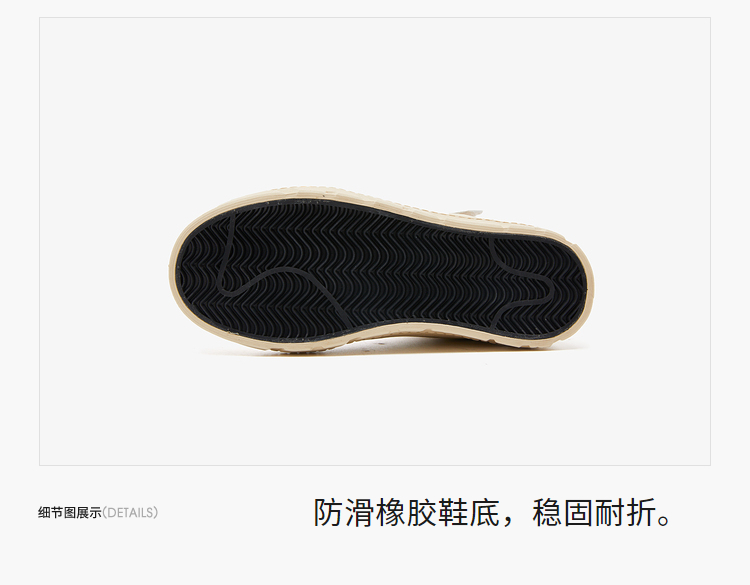Click the '鞋底' characters in the caption

pos(469,512)
